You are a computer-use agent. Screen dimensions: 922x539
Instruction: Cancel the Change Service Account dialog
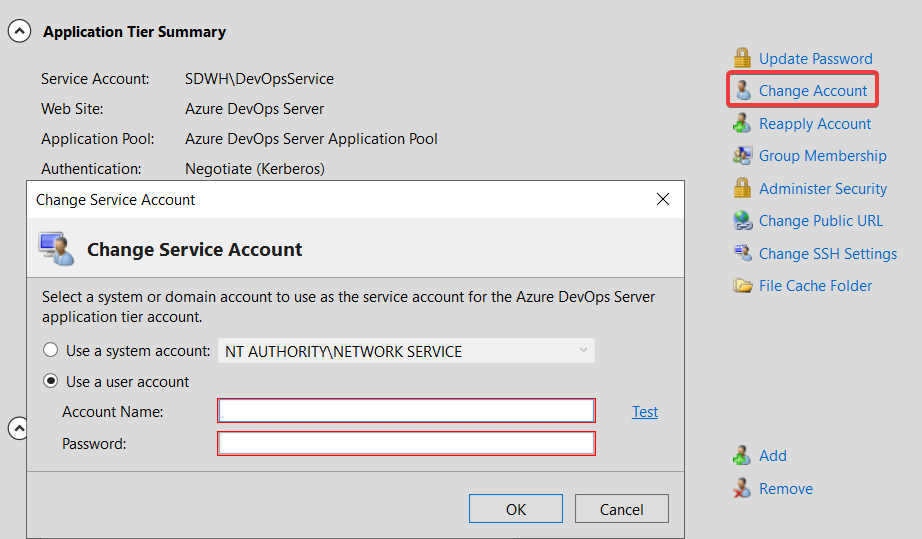point(621,509)
